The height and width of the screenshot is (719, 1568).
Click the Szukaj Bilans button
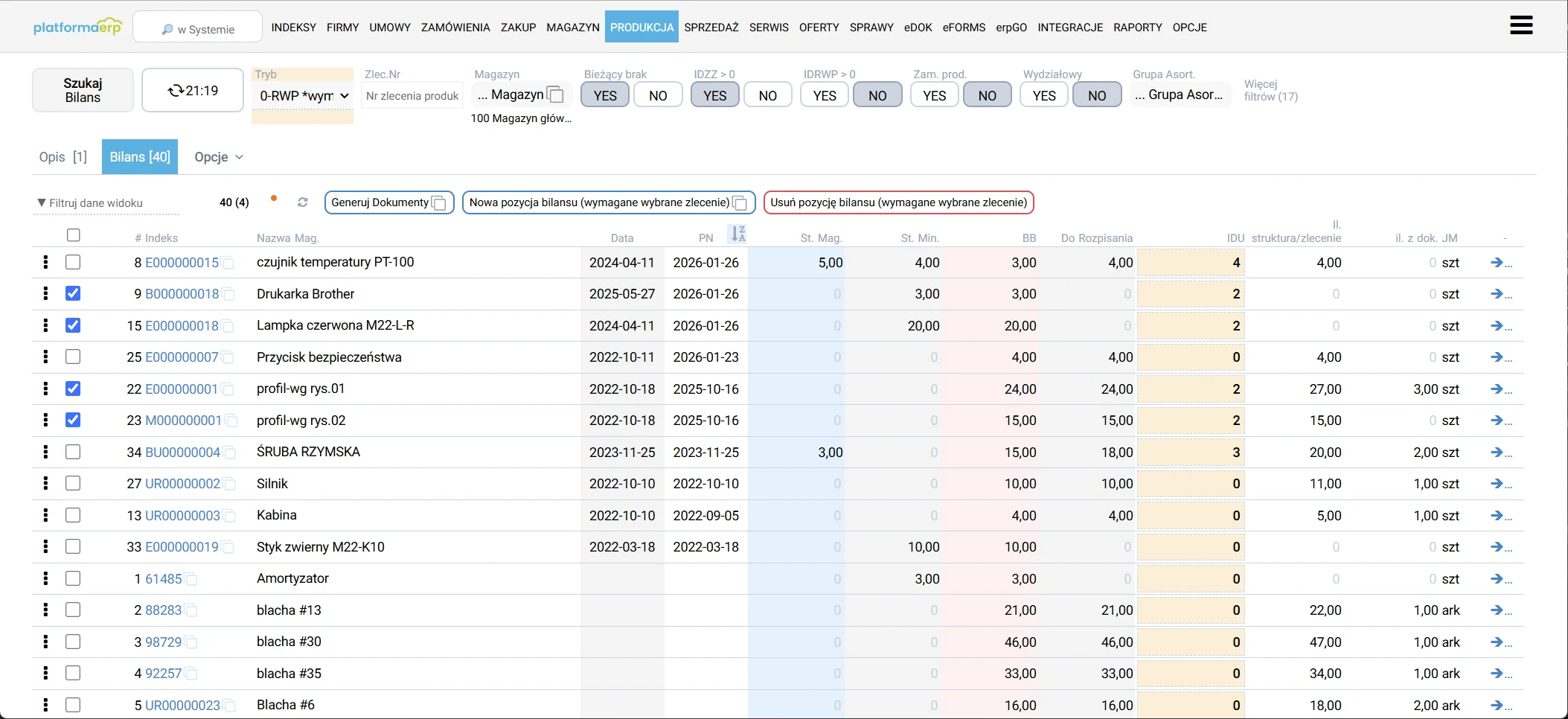pos(83,90)
